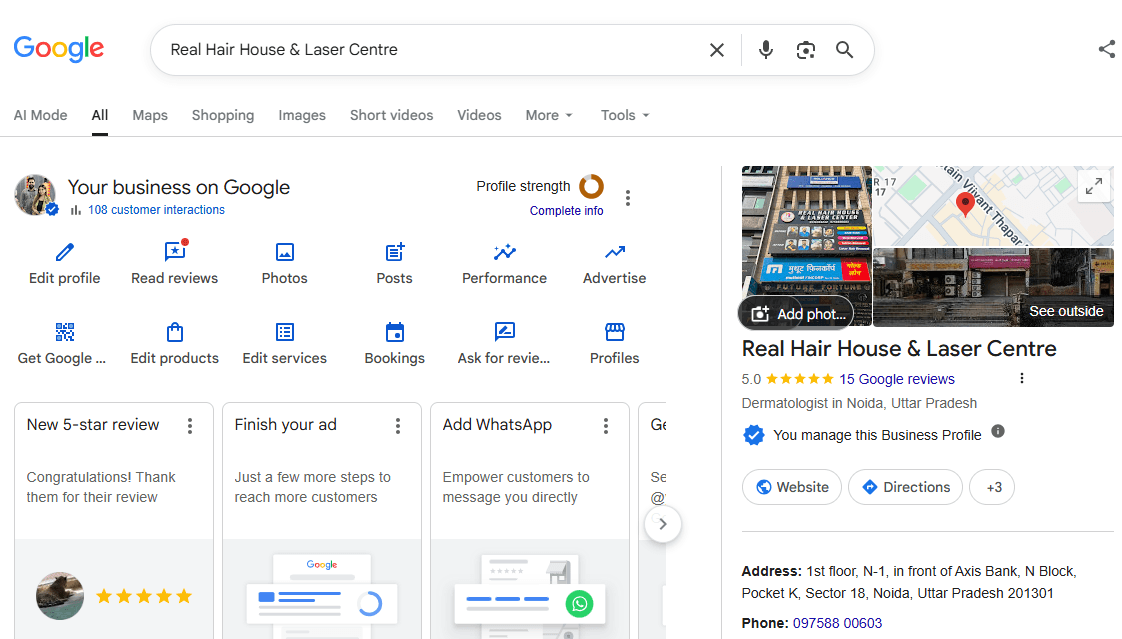This screenshot has height=639, width=1122.
Task: Open the Bookings calendar icon
Action: [x=395, y=332]
